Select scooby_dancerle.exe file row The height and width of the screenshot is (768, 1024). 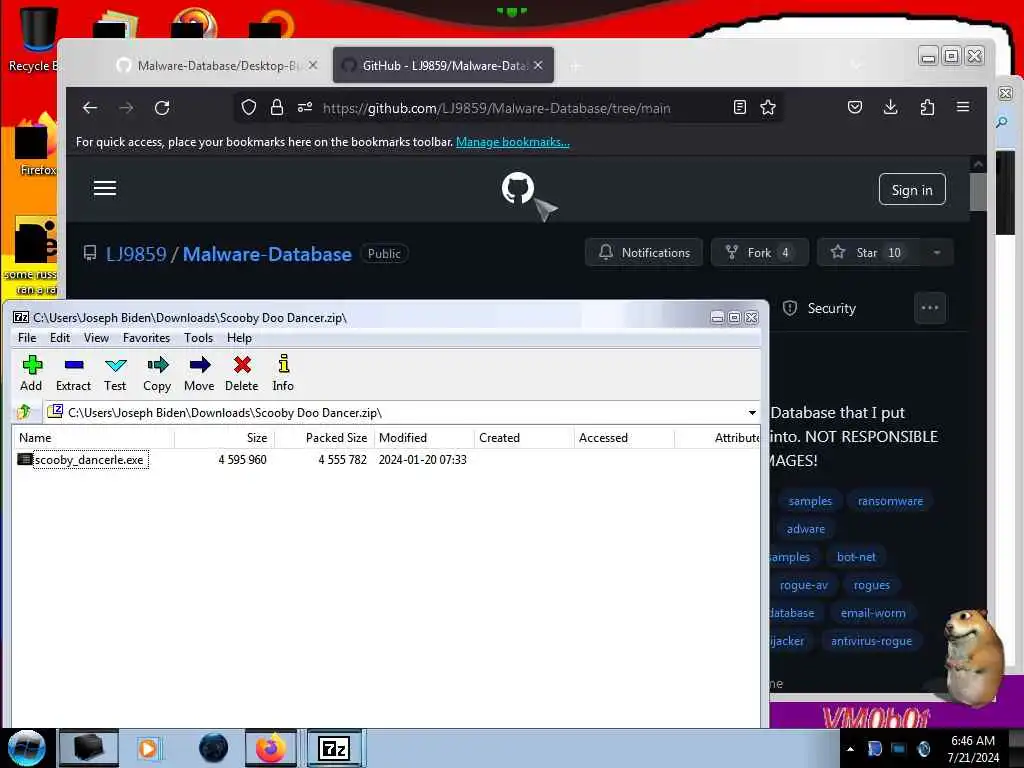point(385,460)
